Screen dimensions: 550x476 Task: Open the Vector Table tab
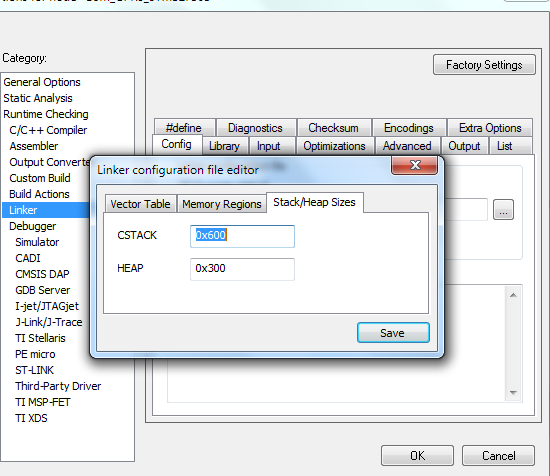[x=140, y=204]
